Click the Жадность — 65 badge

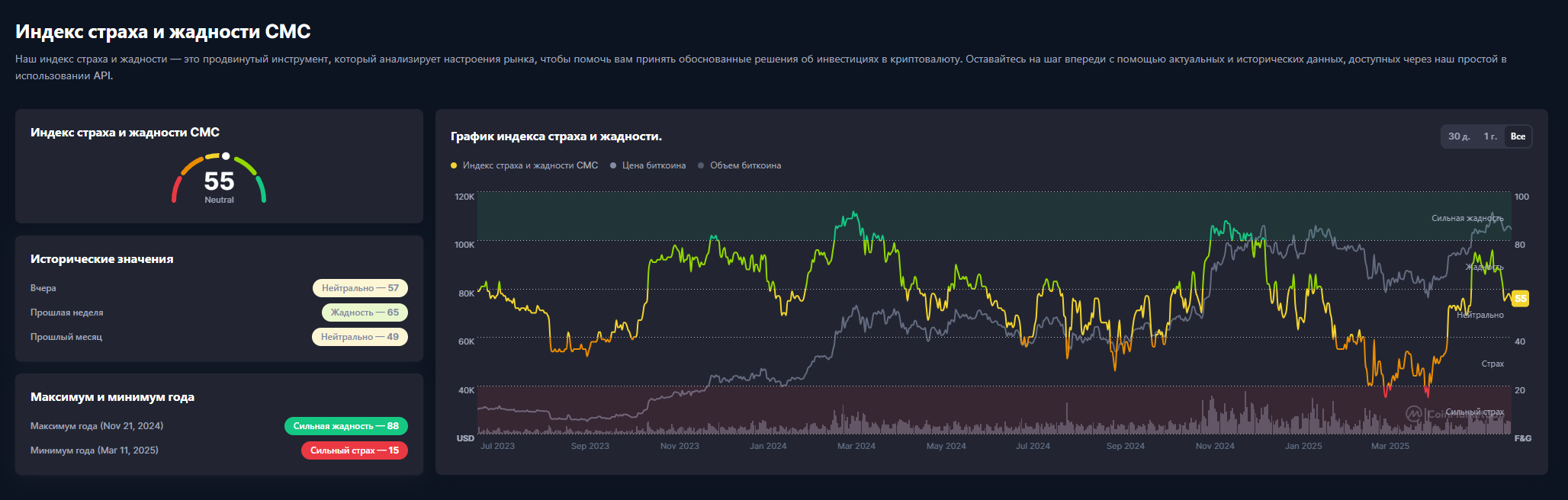tap(365, 312)
